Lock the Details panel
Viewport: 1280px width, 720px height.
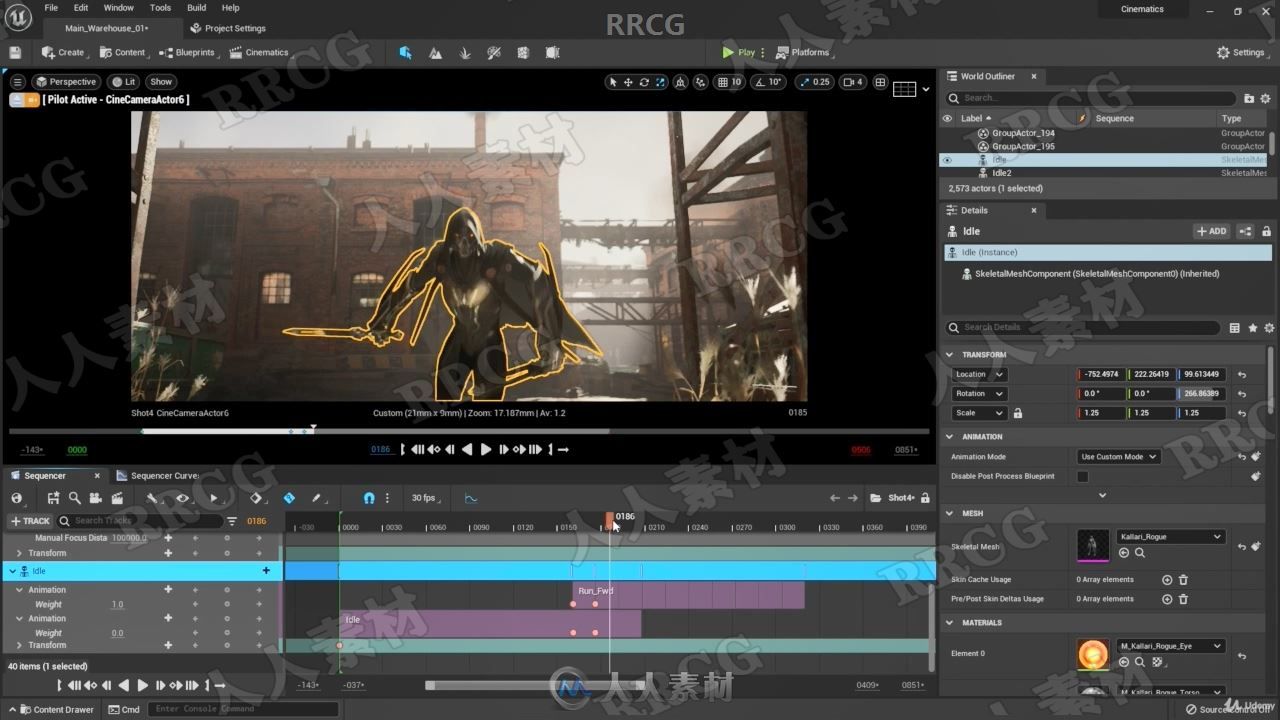(x=1266, y=231)
